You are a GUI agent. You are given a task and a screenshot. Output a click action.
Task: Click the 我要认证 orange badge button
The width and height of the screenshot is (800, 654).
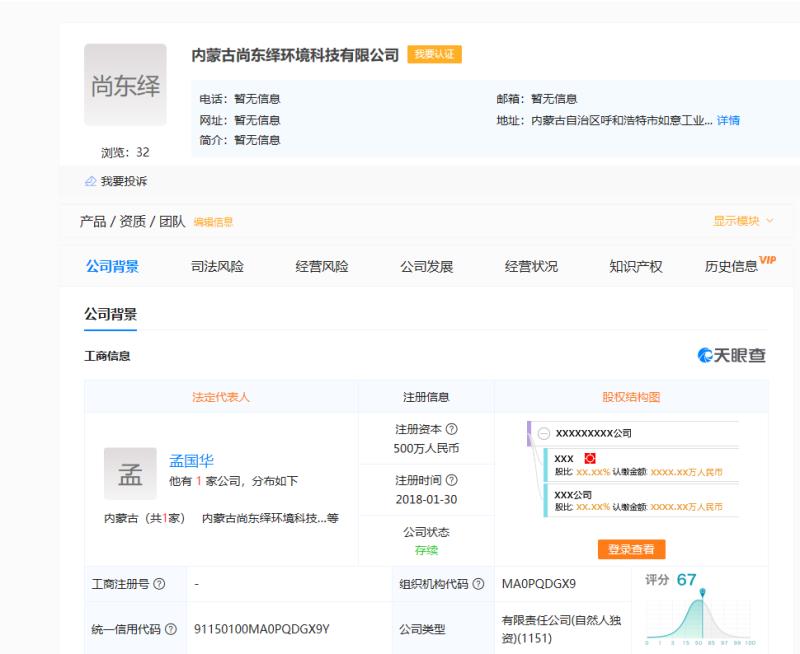point(434,55)
